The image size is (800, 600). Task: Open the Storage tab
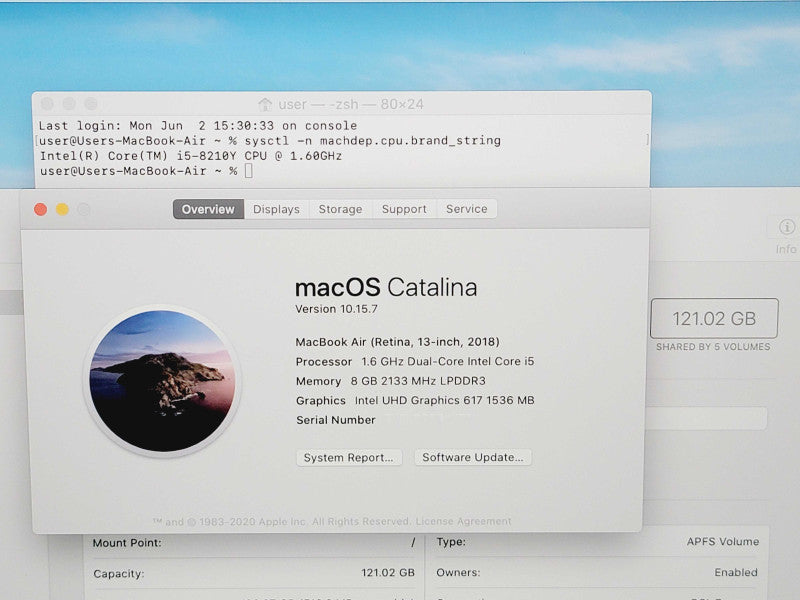click(x=340, y=209)
